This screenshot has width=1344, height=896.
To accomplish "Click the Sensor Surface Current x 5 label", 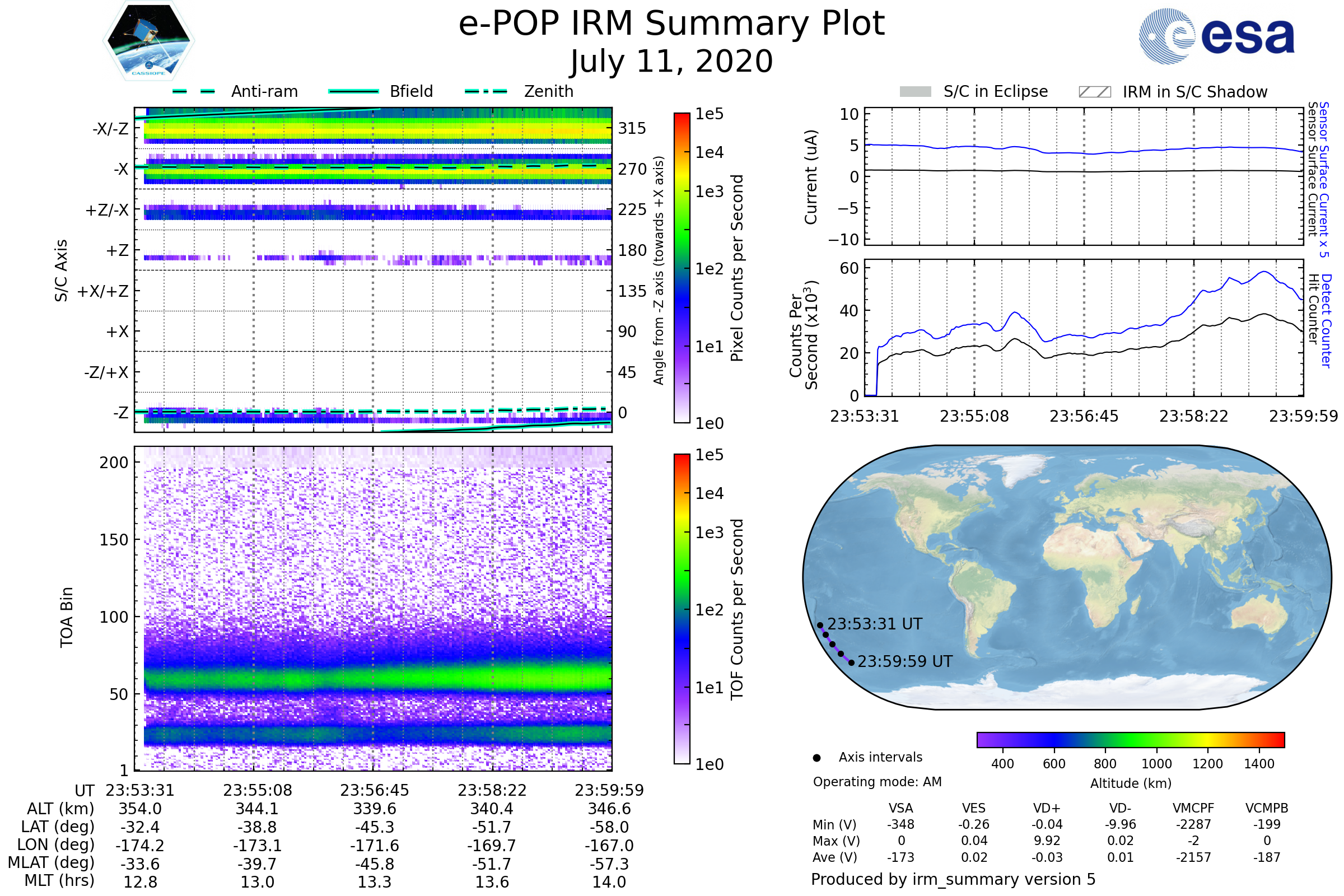I will point(1323,179).
